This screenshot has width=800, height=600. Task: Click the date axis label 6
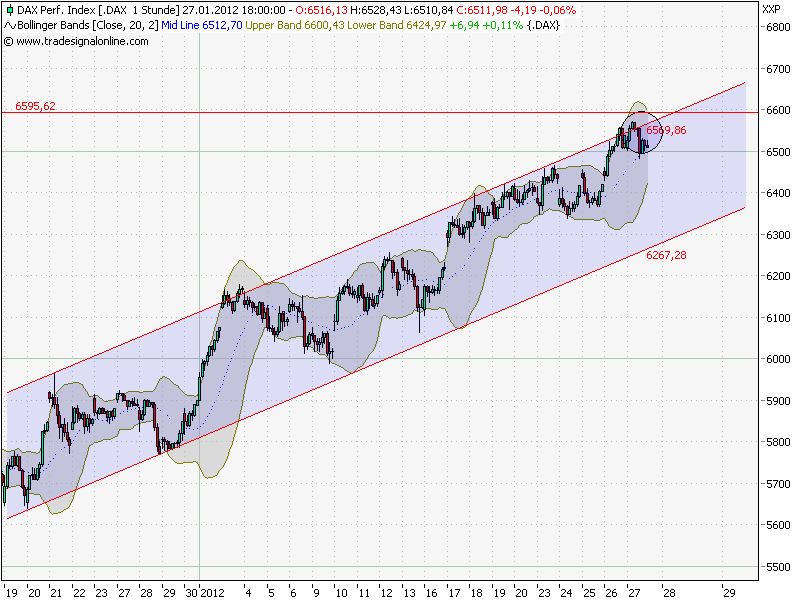[x=293, y=593]
